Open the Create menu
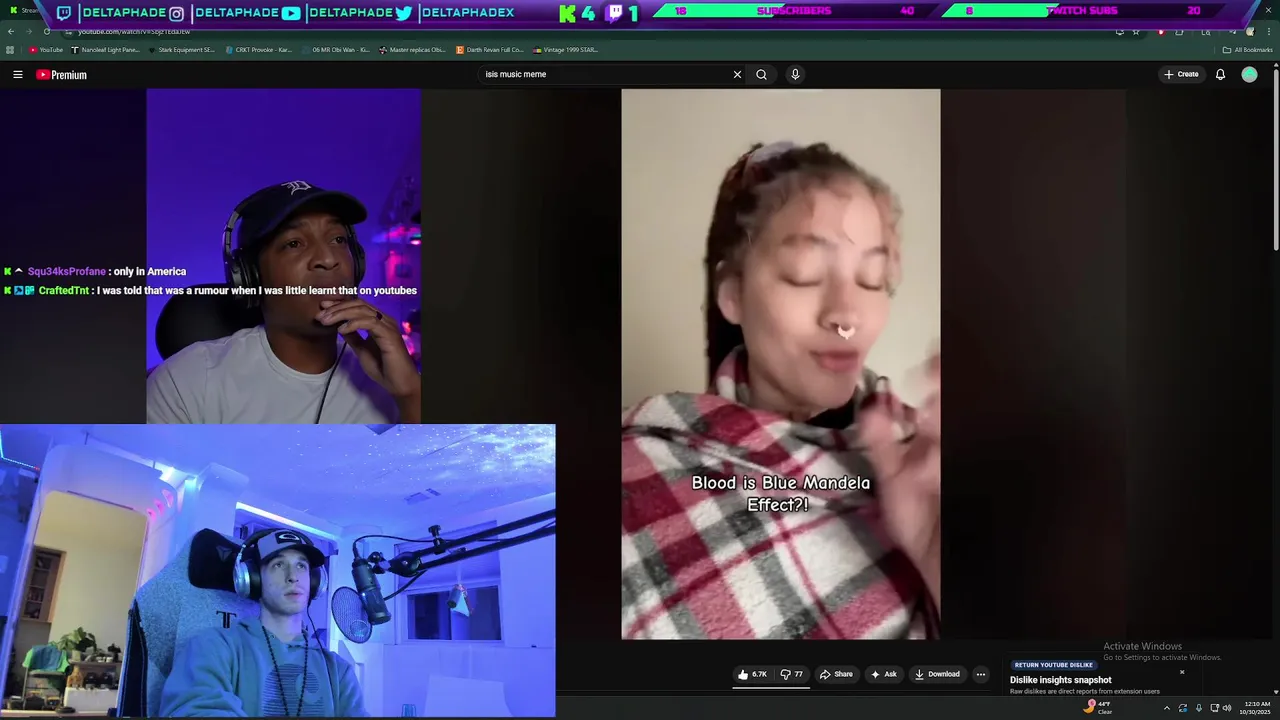The height and width of the screenshot is (720, 1280). [x=1181, y=74]
